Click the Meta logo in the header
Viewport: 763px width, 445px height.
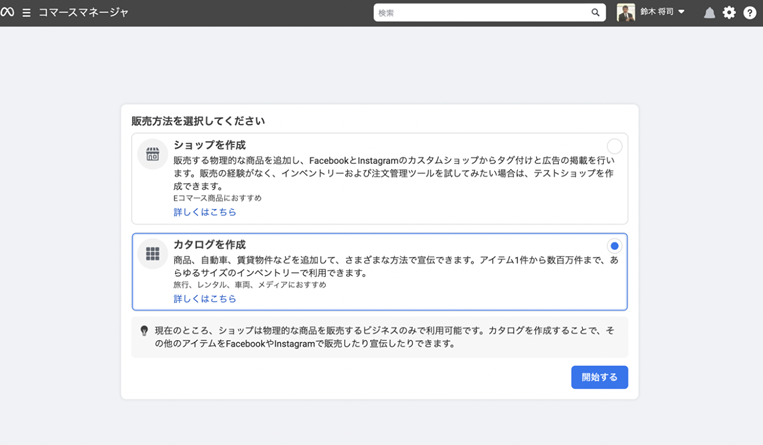point(9,13)
